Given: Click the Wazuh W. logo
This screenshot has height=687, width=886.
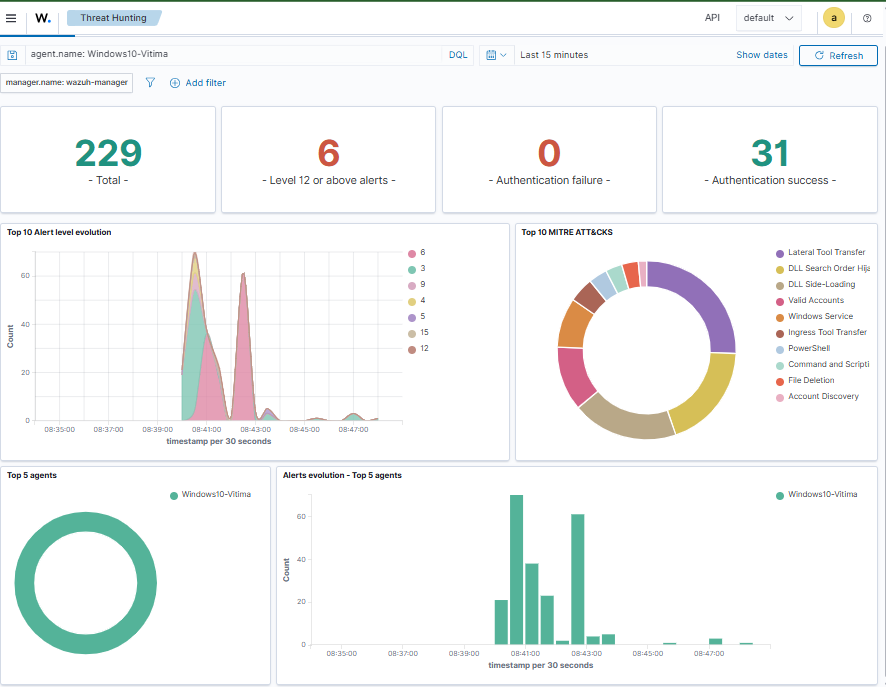Looking at the screenshot, I should tap(43, 18).
